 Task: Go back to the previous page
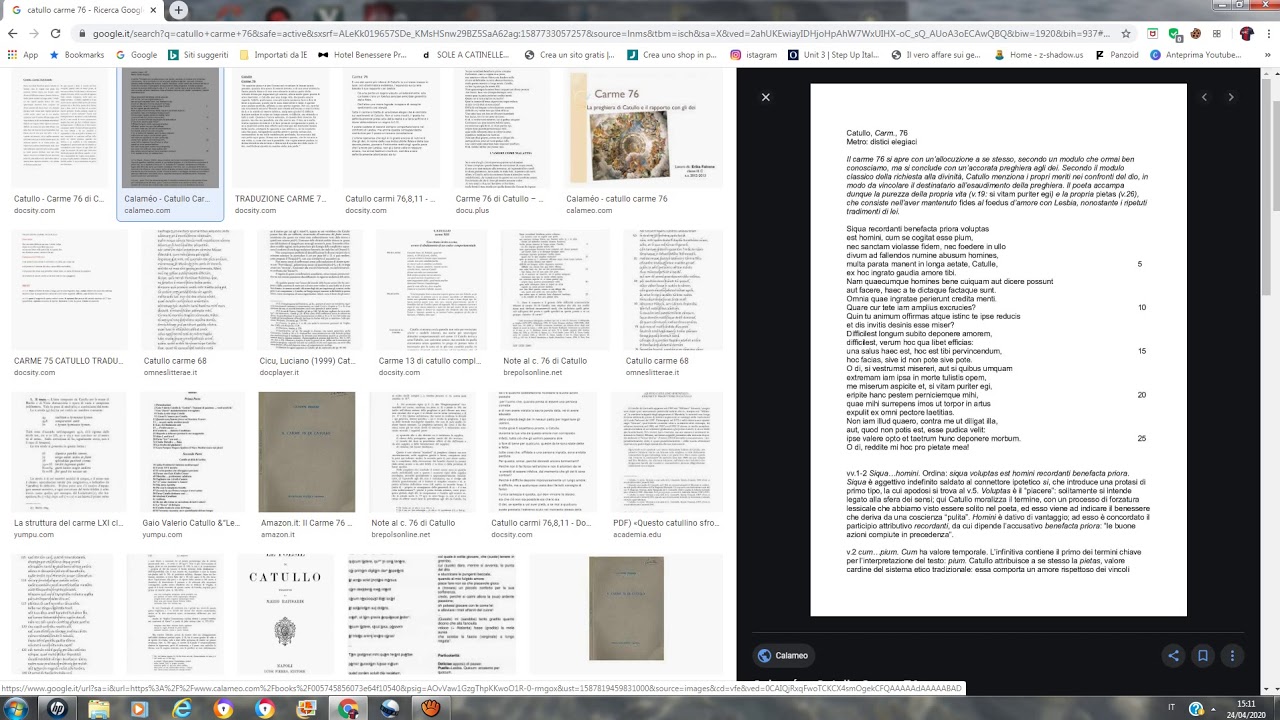12,33
